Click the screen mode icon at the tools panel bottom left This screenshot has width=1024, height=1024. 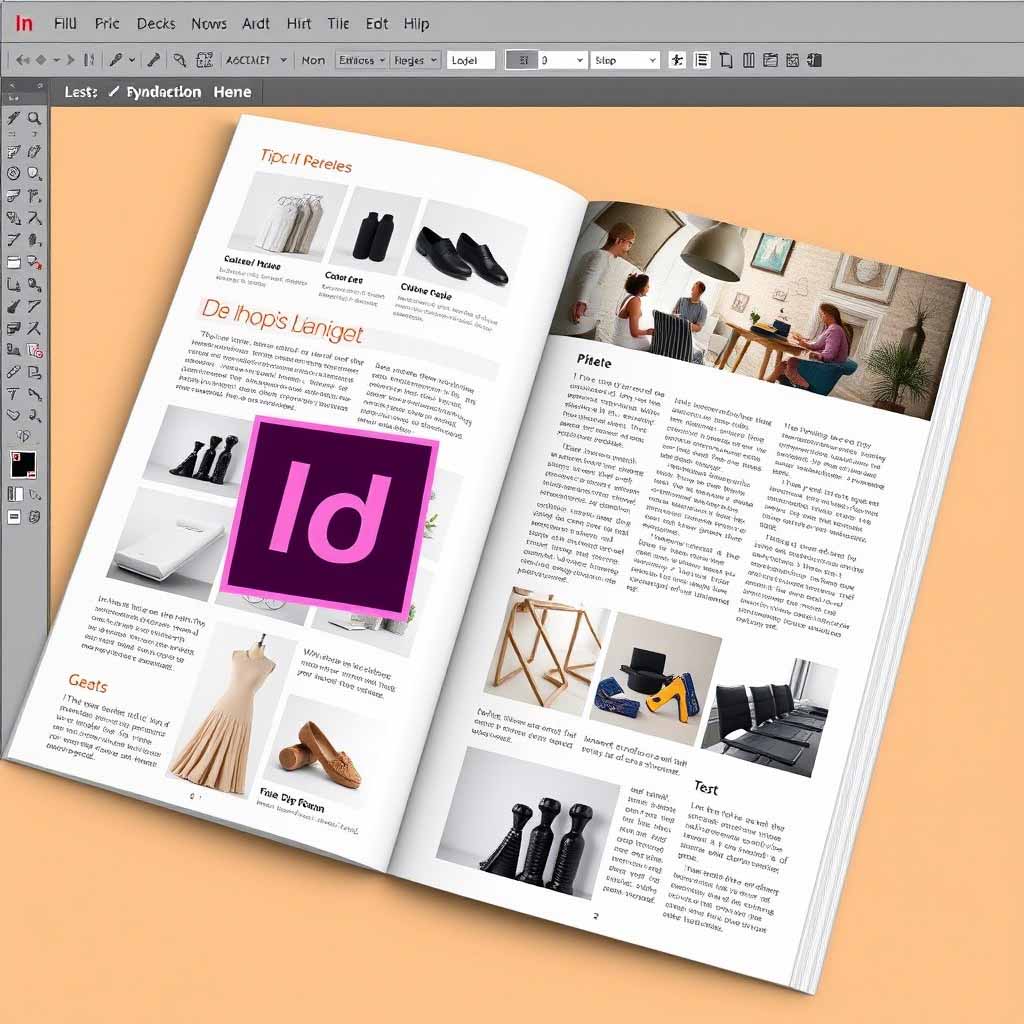pos(14,517)
